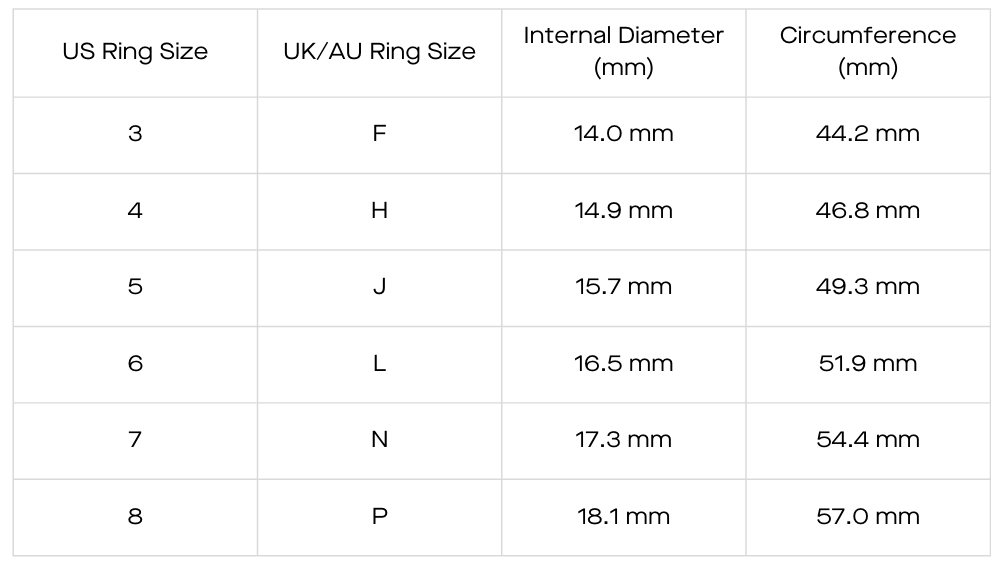Select the Internal Diameter (mm) header
Screen dimensions: 1002x564
click(623, 52)
